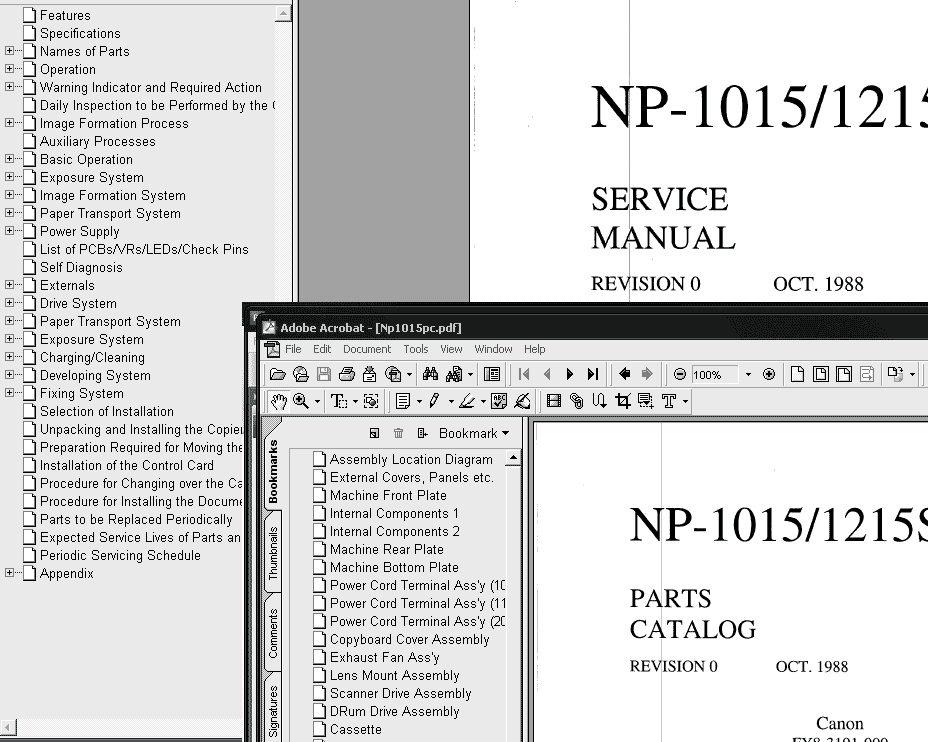The image size is (928, 742).
Task: Select the Hand tool
Action: coord(278,401)
